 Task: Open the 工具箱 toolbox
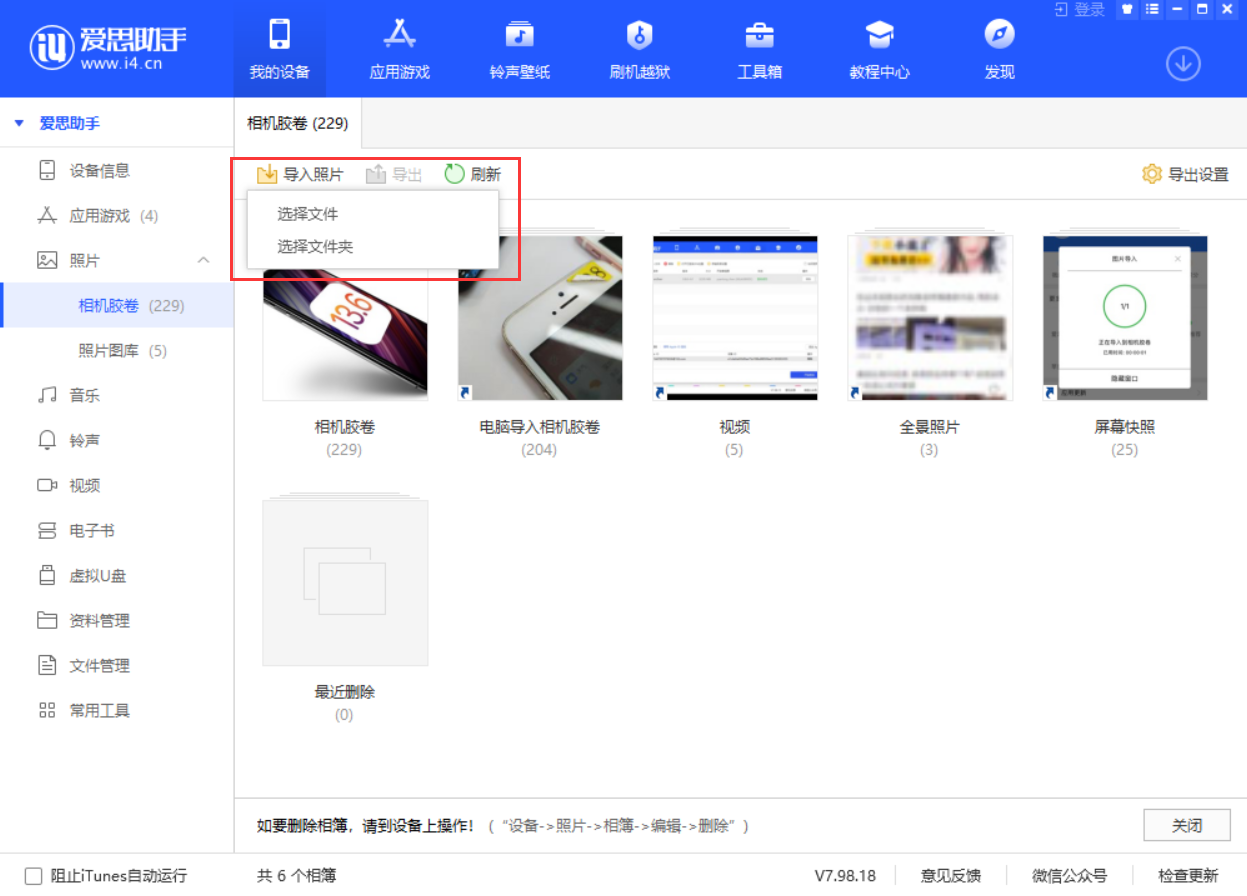click(759, 48)
